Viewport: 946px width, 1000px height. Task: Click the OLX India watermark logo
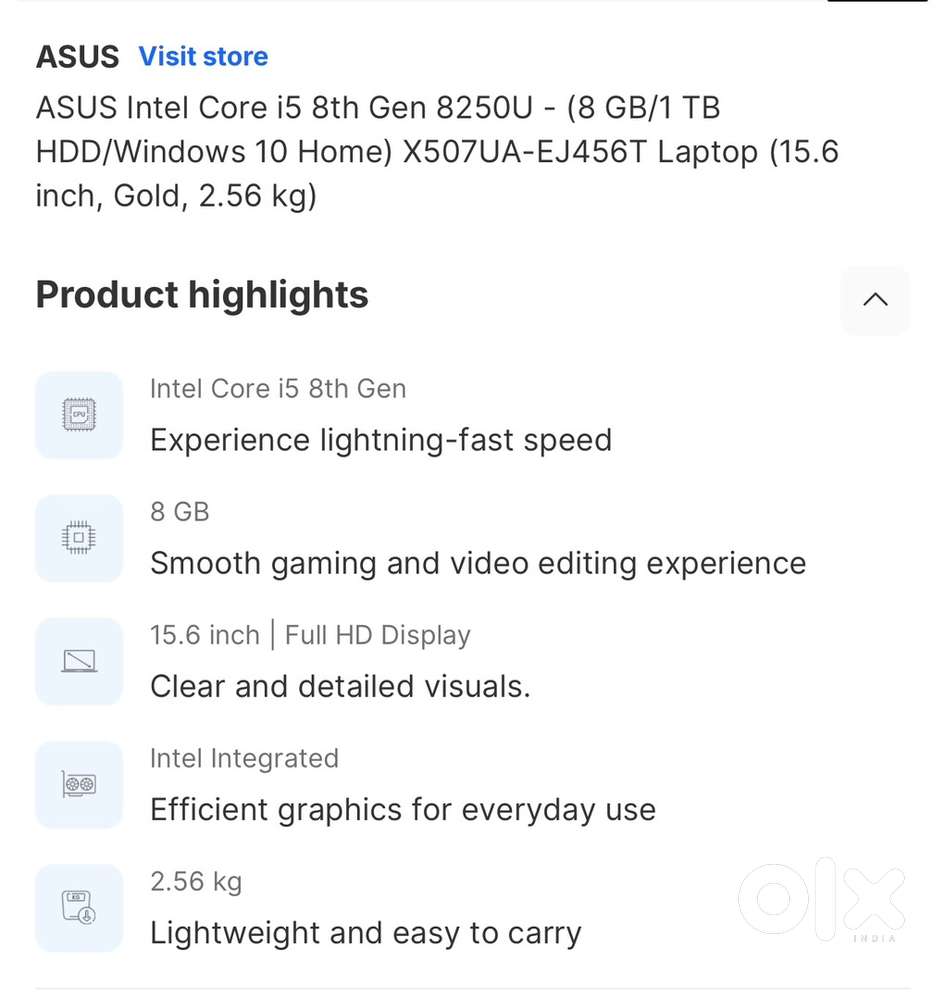(x=822, y=899)
